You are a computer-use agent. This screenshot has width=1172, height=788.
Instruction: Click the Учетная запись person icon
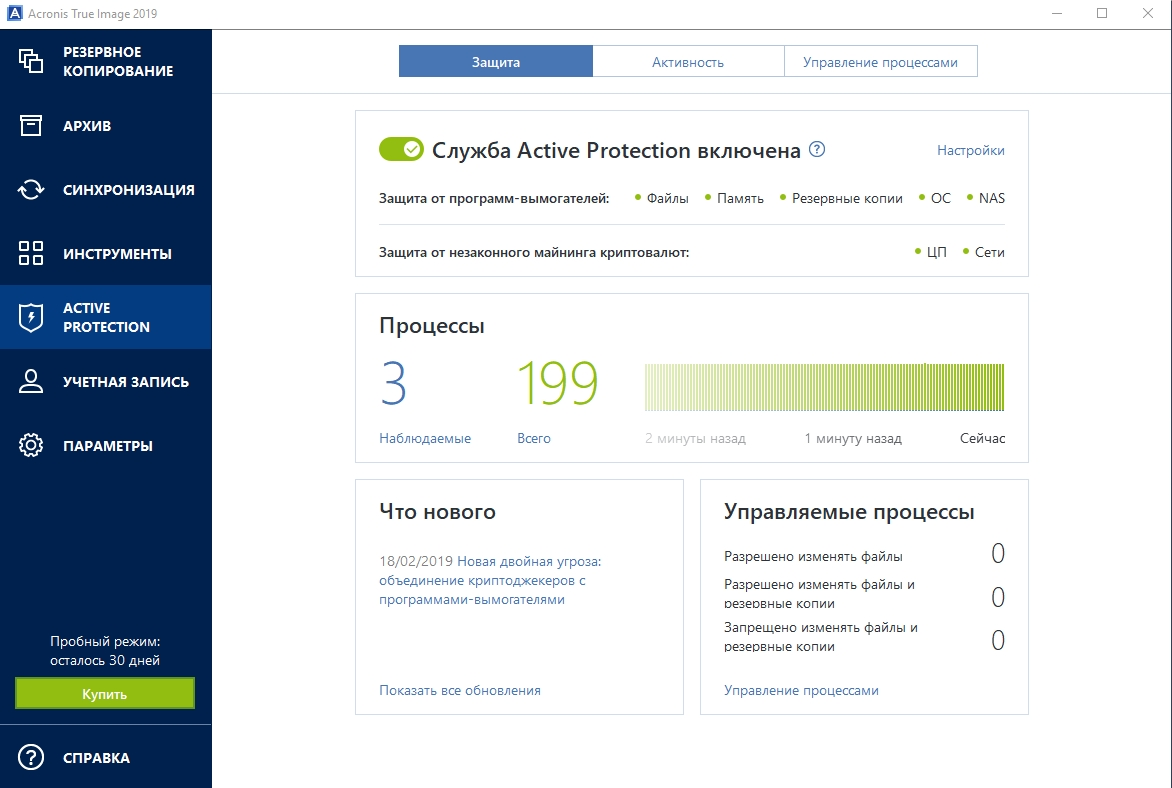click(31, 381)
